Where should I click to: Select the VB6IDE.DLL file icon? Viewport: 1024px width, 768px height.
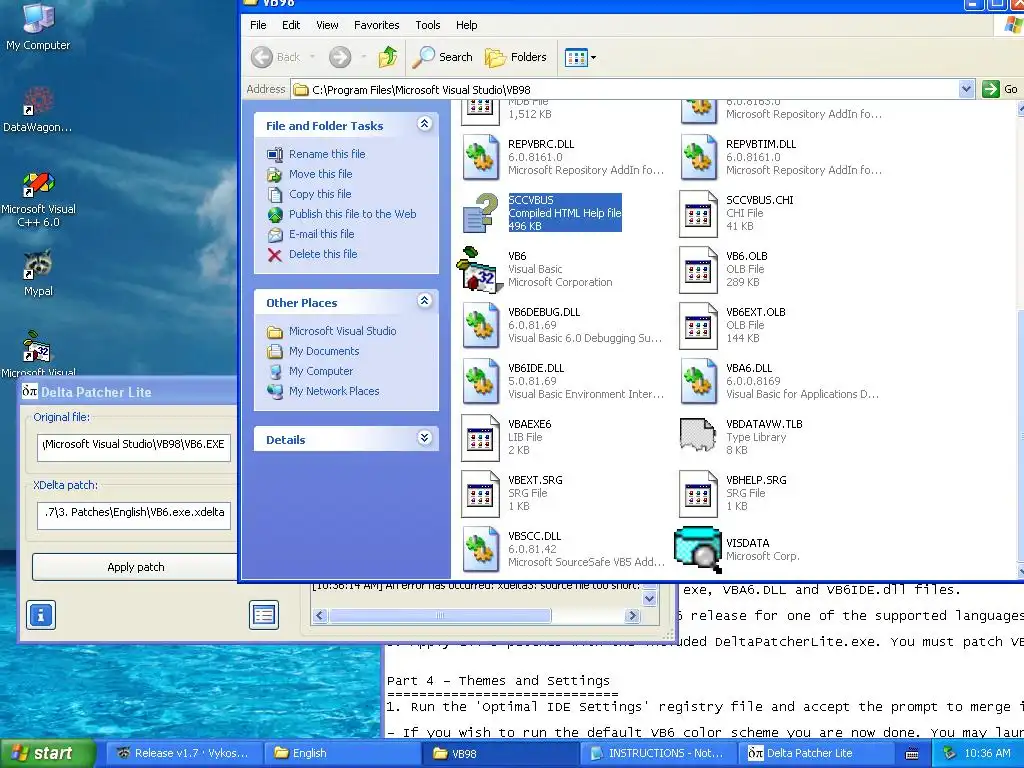click(481, 381)
